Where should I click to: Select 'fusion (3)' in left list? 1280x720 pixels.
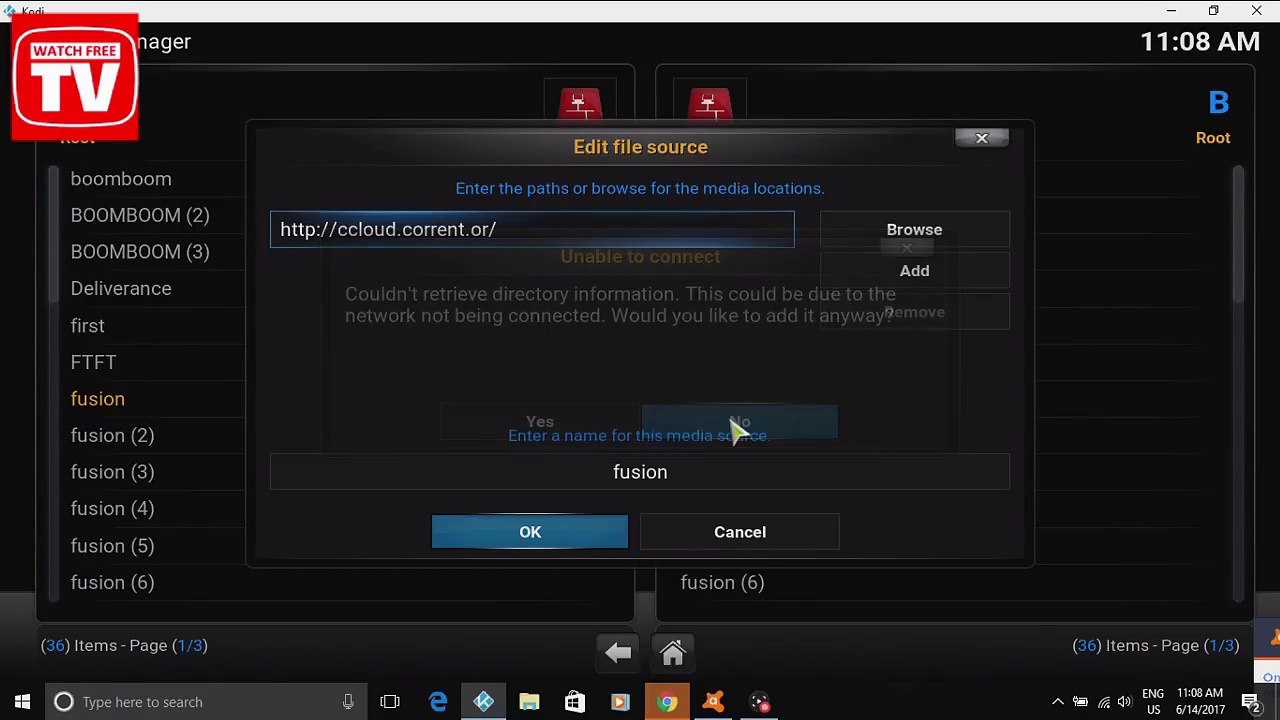(112, 472)
